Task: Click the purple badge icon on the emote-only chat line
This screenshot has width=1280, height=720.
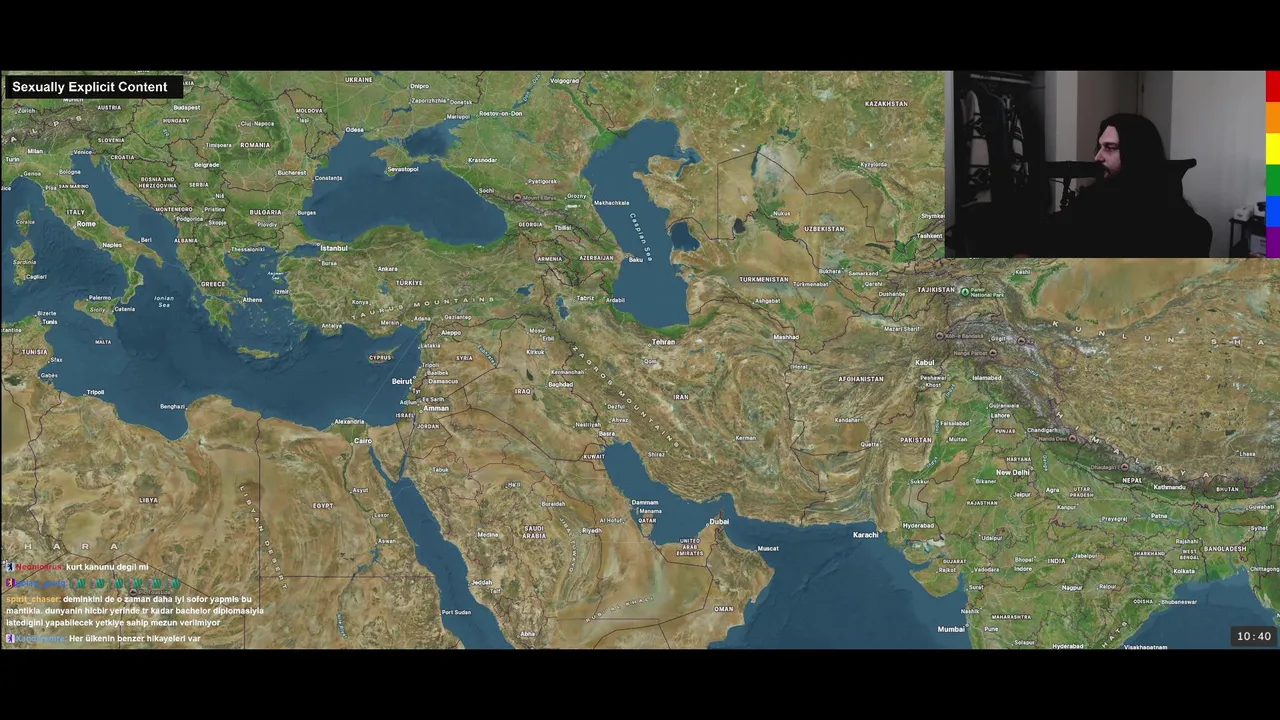Action: [9, 583]
